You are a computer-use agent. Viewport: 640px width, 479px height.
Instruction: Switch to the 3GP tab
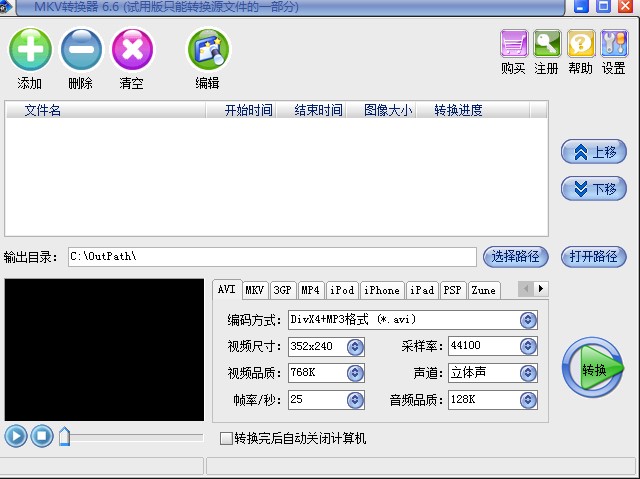(x=283, y=291)
